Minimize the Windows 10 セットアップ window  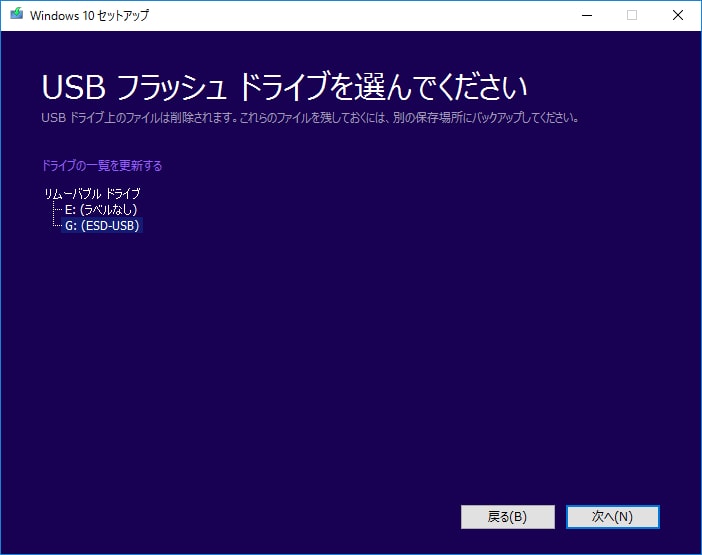pyautogui.click(x=586, y=15)
